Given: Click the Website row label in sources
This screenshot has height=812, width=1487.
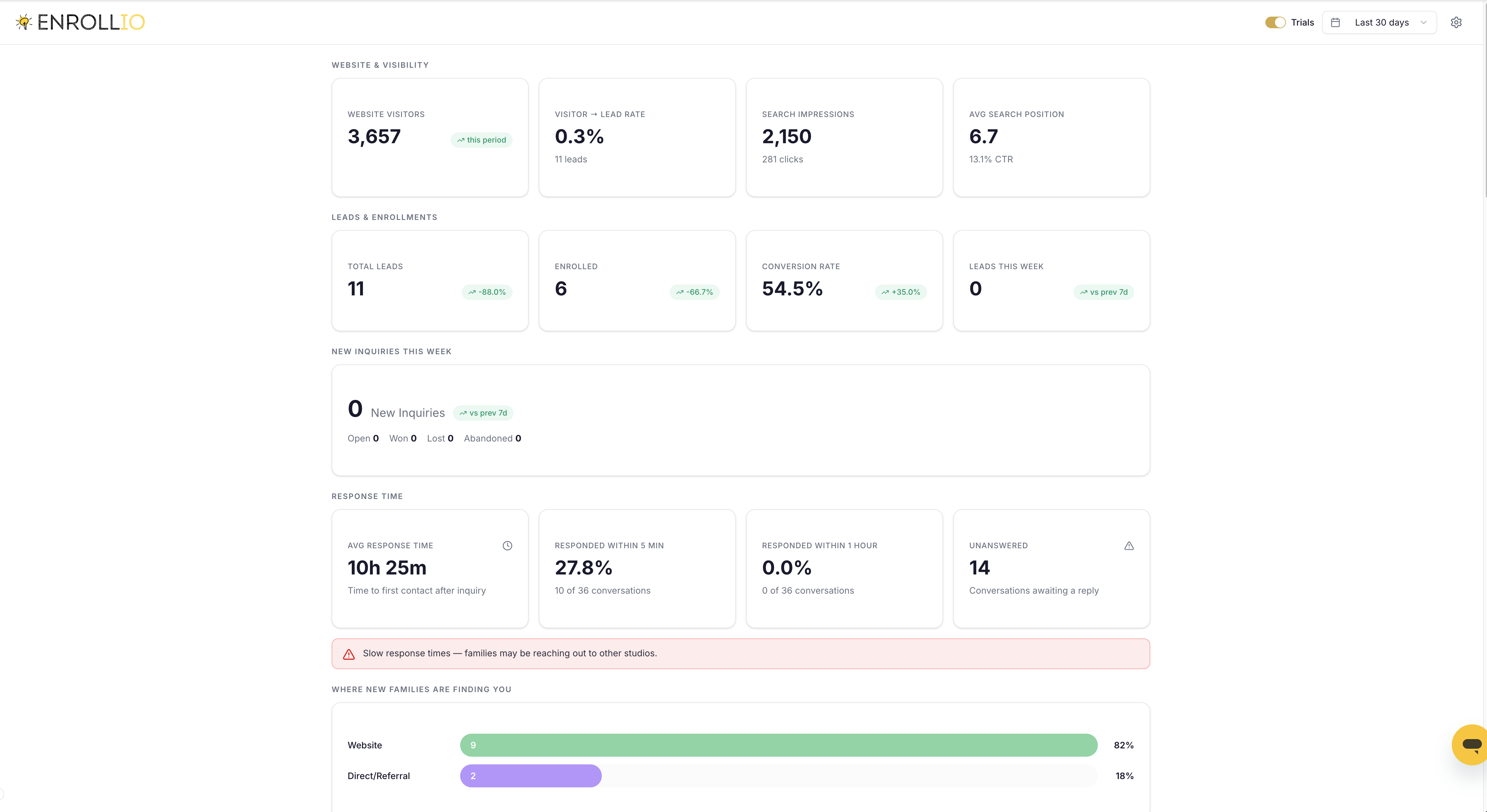Looking at the screenshot, I should coord(365,745).
